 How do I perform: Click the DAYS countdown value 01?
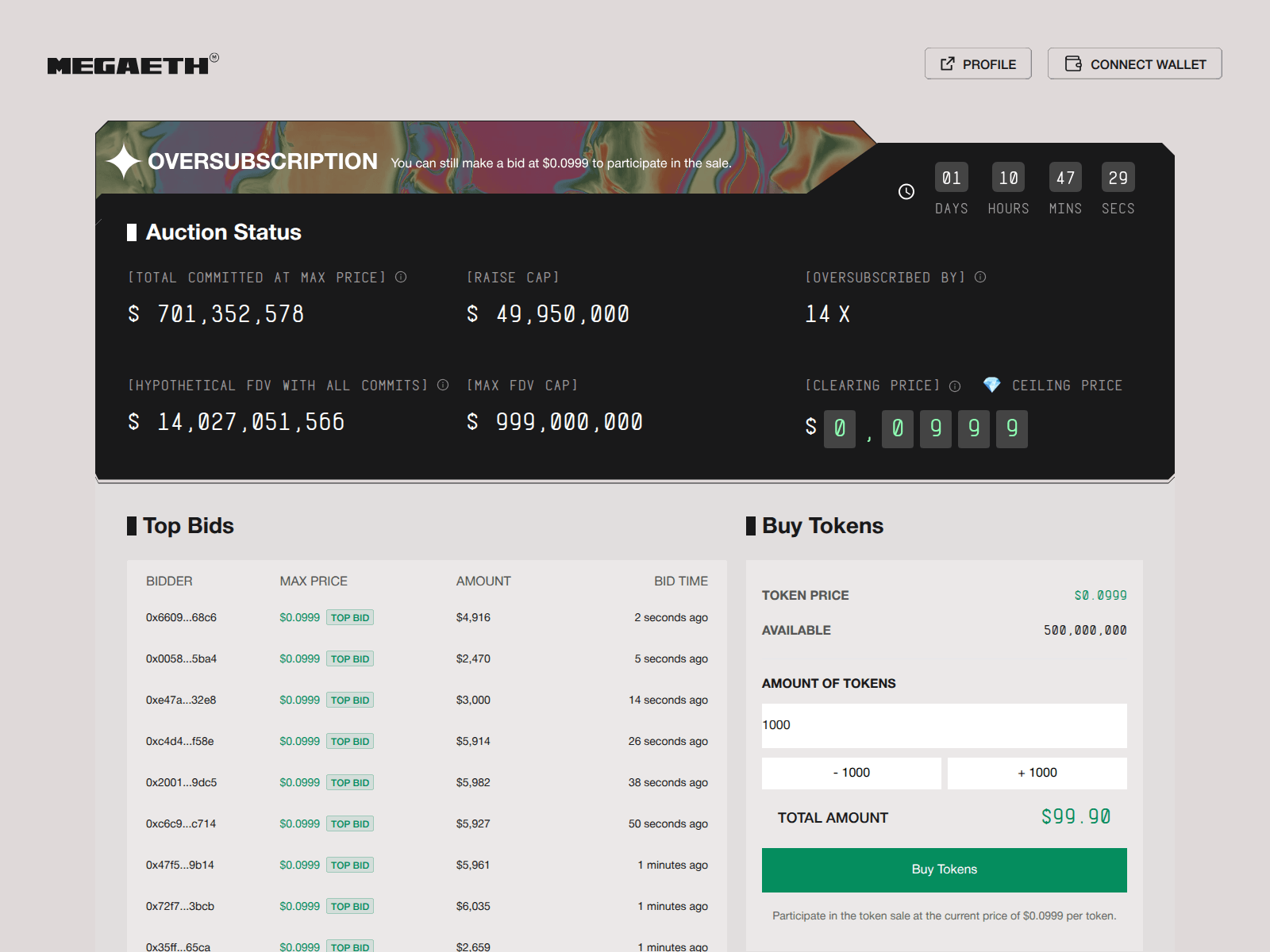952,178
